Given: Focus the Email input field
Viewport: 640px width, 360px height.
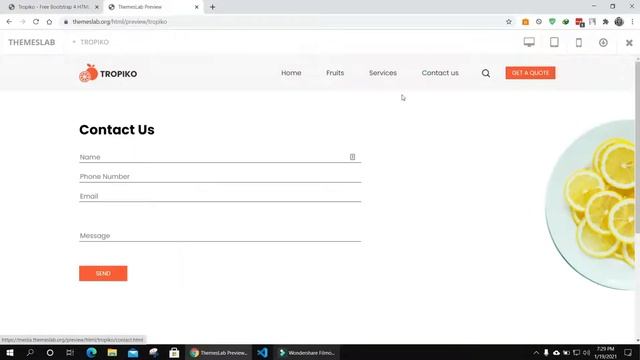Looking at the screenshot, I should click(x=220, y=196).
